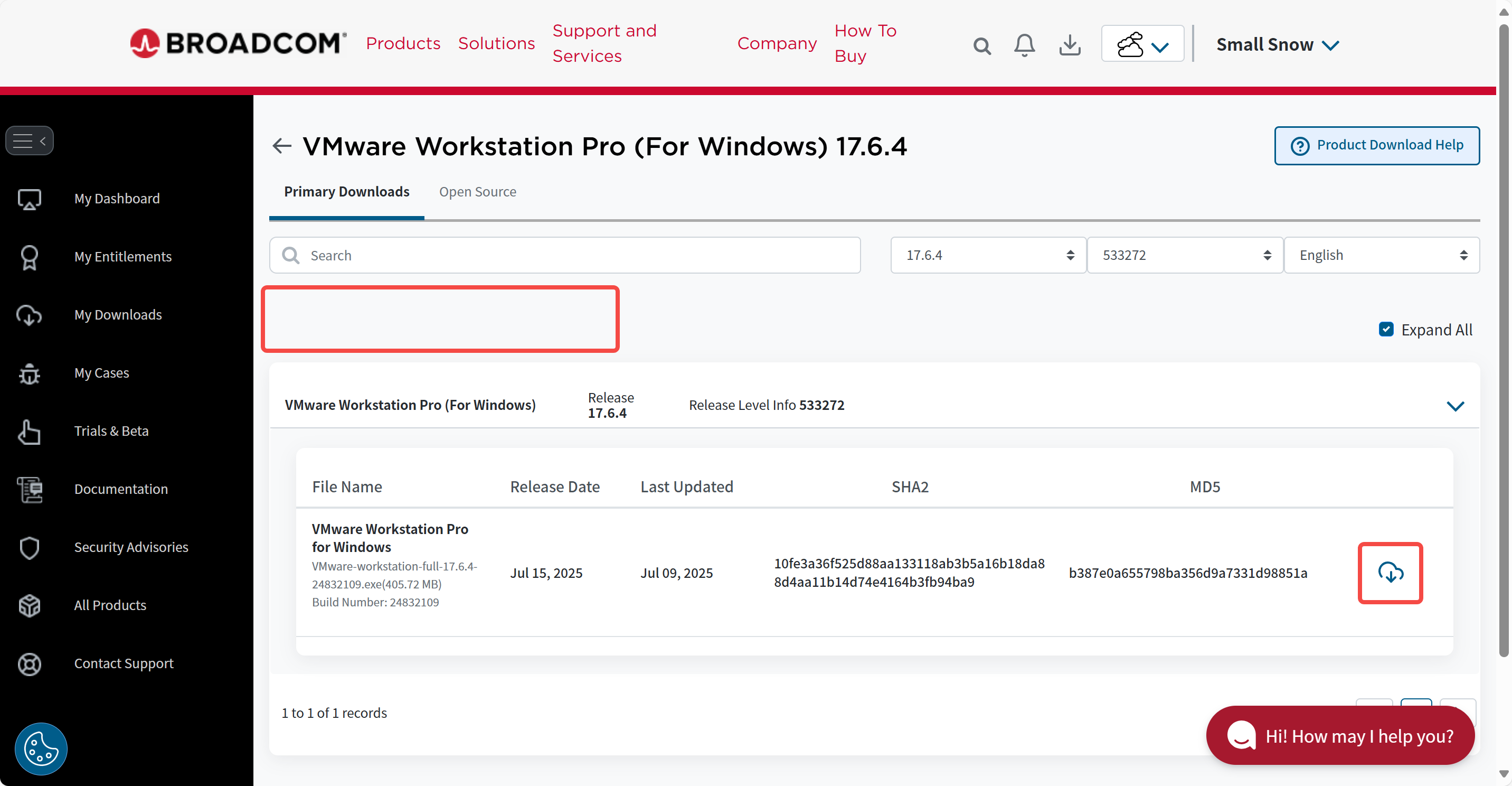
Task: Click the My Cases bug icon
Action: 30,373
